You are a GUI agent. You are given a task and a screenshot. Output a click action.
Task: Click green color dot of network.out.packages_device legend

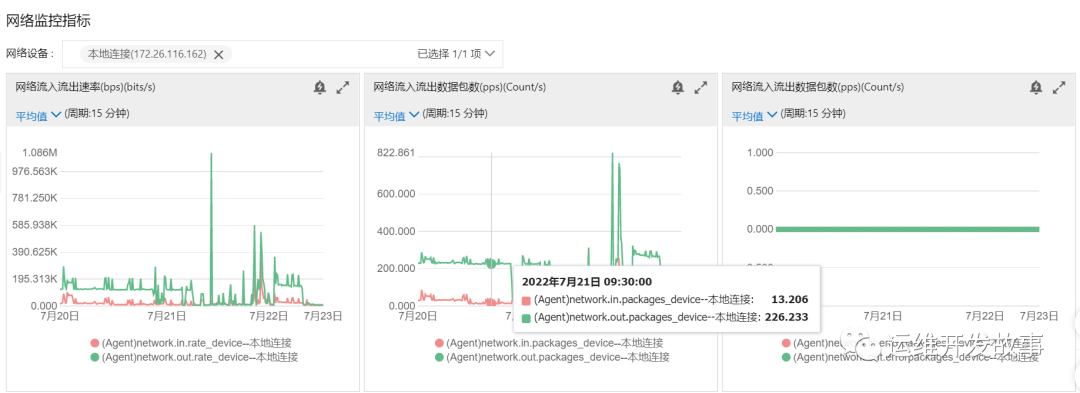coord(439,357)
